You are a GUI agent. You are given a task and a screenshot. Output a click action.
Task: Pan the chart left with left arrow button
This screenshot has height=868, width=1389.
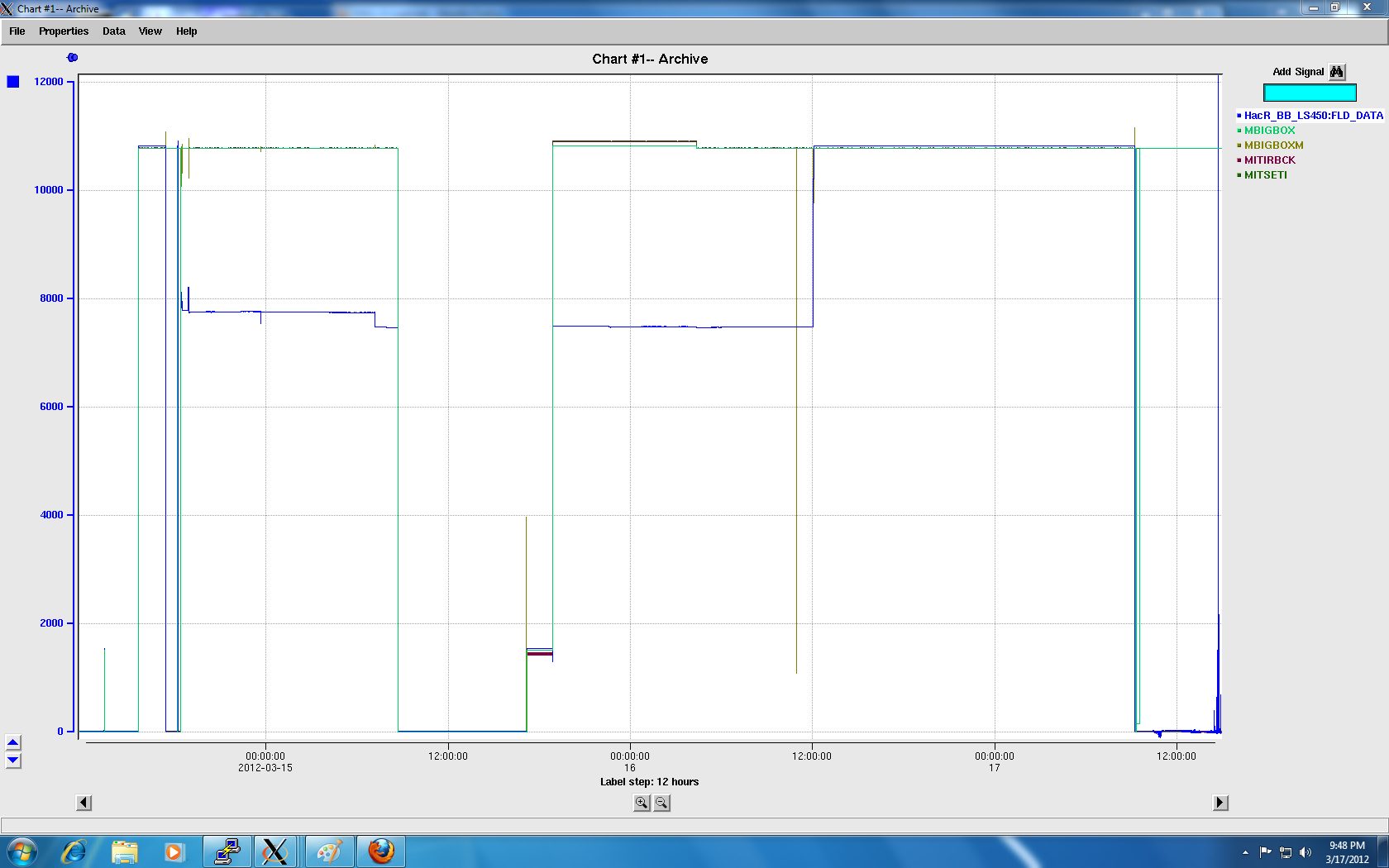(x=84, y=803)
